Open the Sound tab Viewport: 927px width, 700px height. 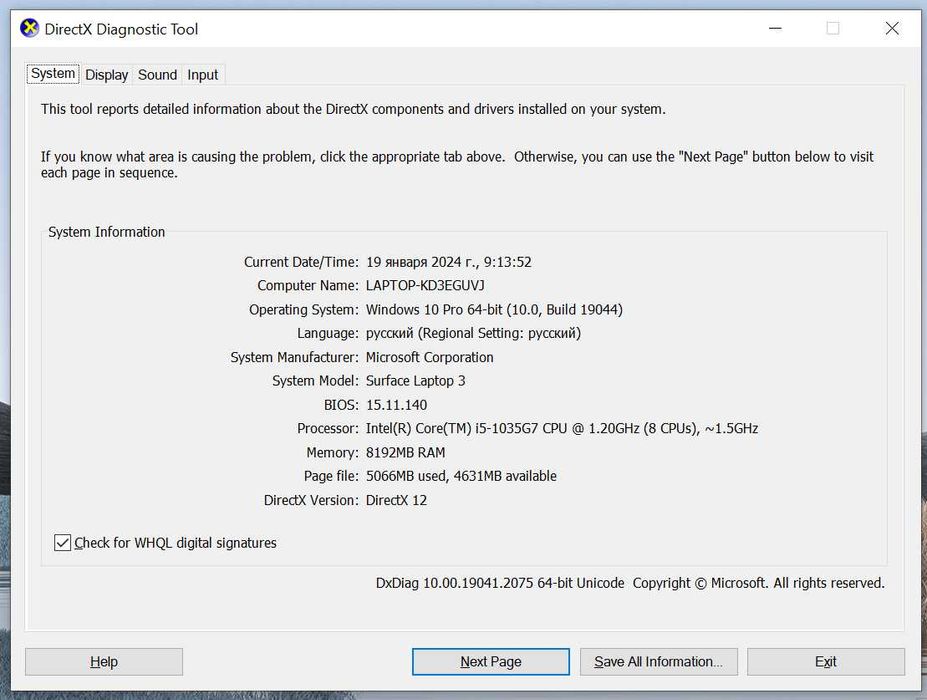(157, 75)
